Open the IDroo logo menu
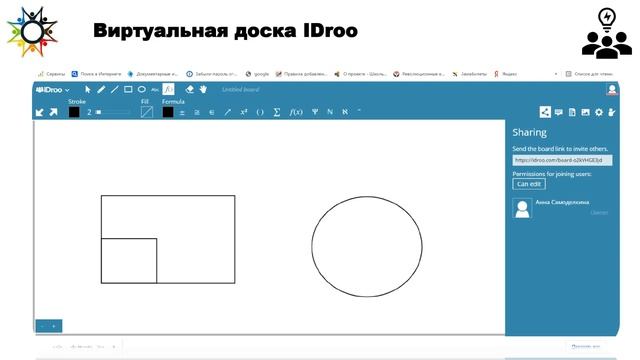Viewport: 640px width, 360px height. (53, 90)
